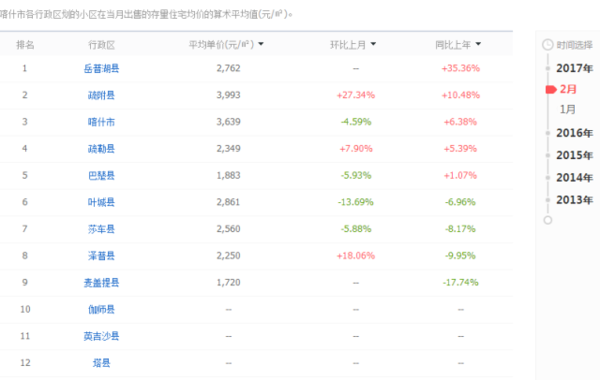Viewport: 600px width, 380px height.
Task: Select 1月 in the timeline
Action: [x=567, y=109]
